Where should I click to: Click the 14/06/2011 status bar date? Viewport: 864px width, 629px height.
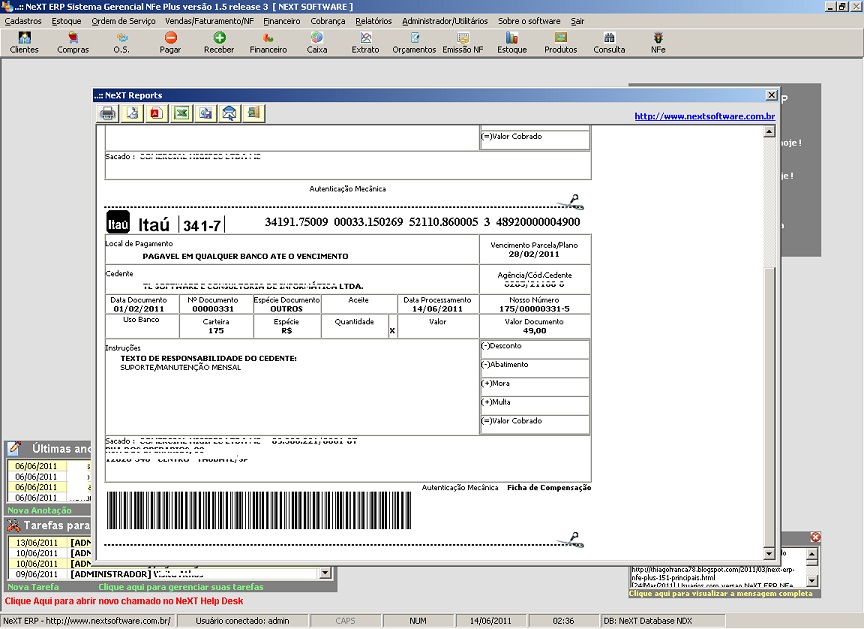[x=490, y=621]
